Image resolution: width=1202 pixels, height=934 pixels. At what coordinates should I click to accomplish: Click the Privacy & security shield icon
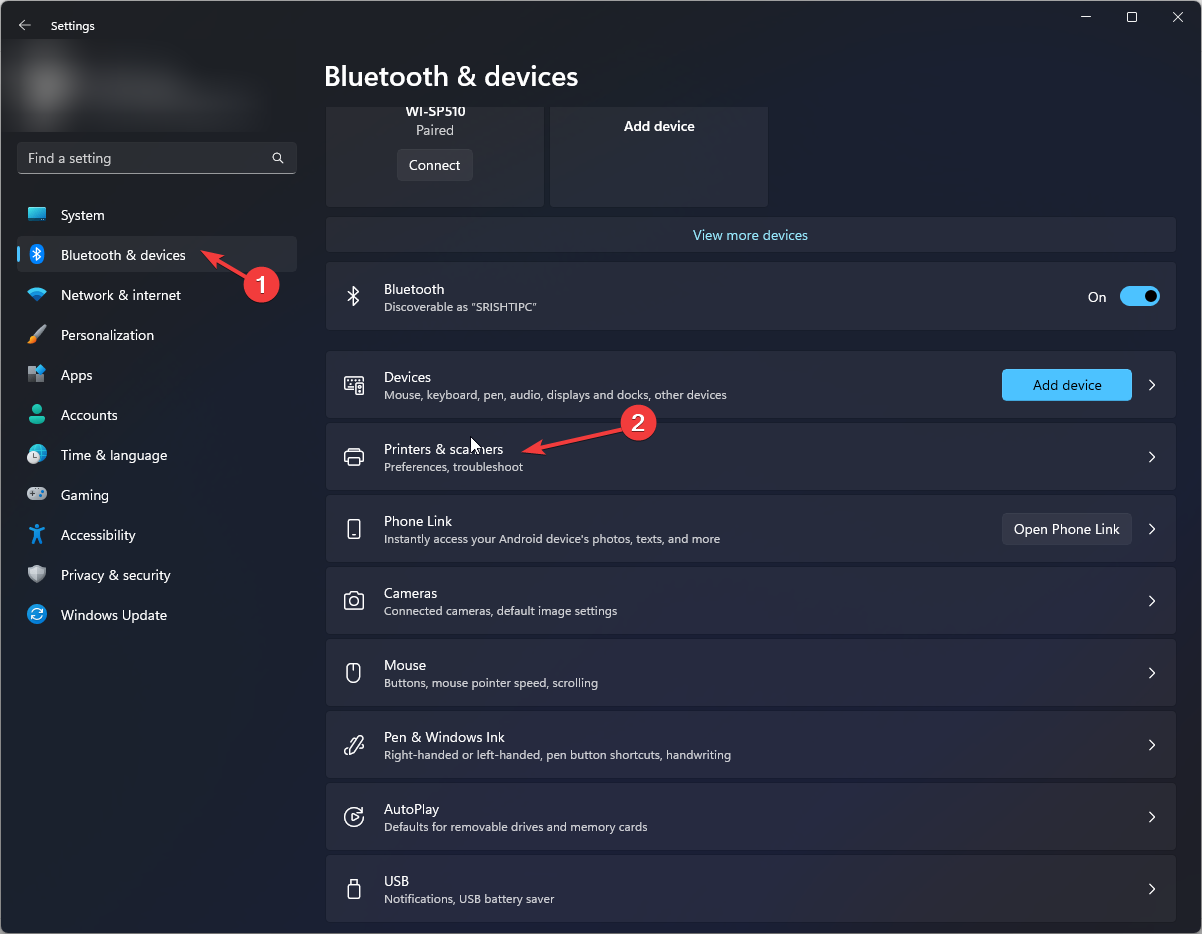coord(37,575)
